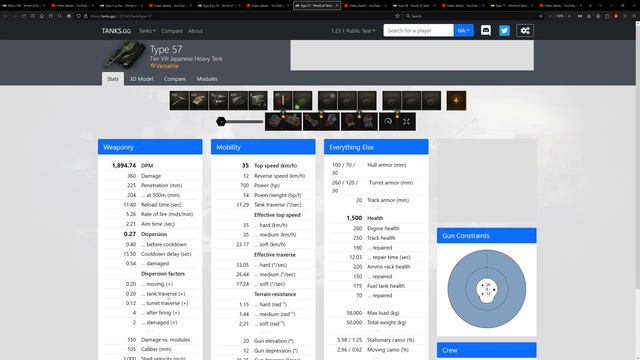Toggle the fourth crew skill icon
This screenshot has height=360, width=640.
(x=330, y=122)
